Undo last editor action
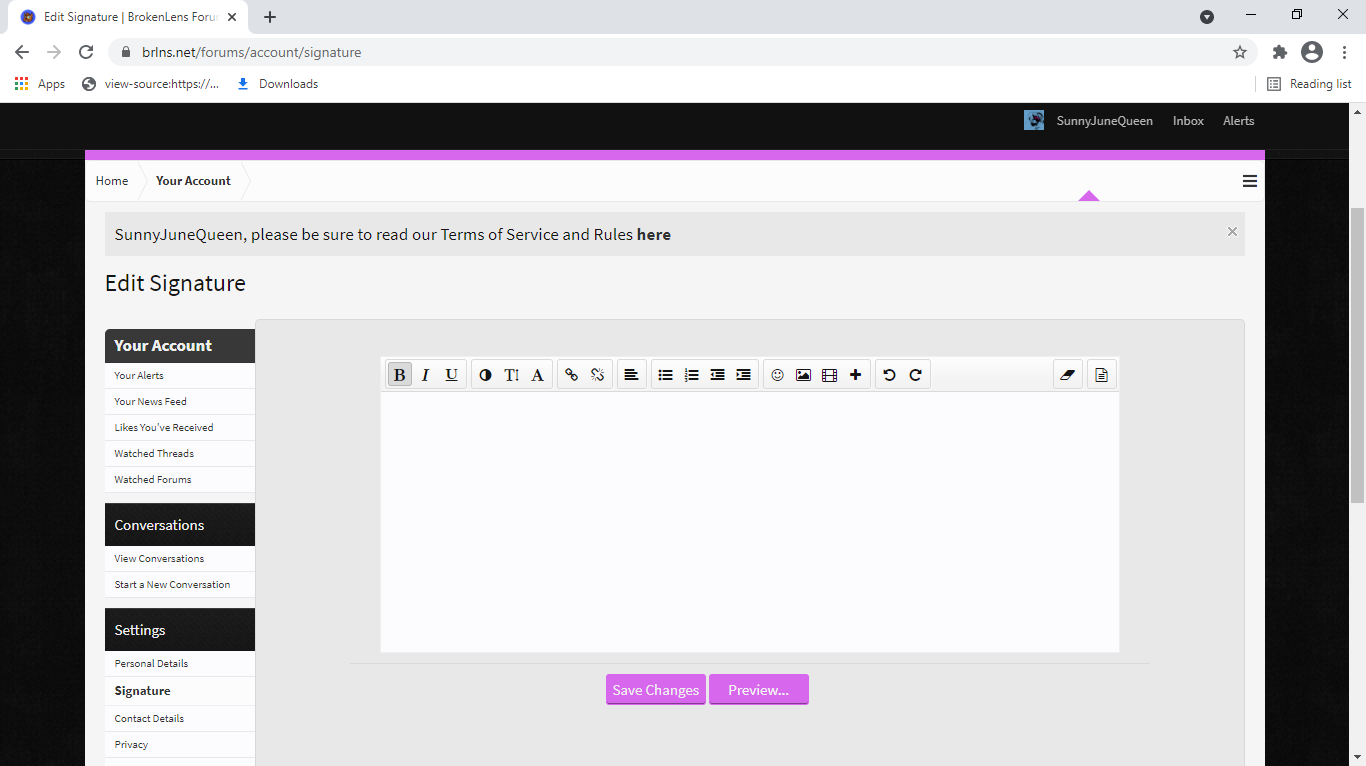This screenshot has height=766, width=1366. [889, 375]
